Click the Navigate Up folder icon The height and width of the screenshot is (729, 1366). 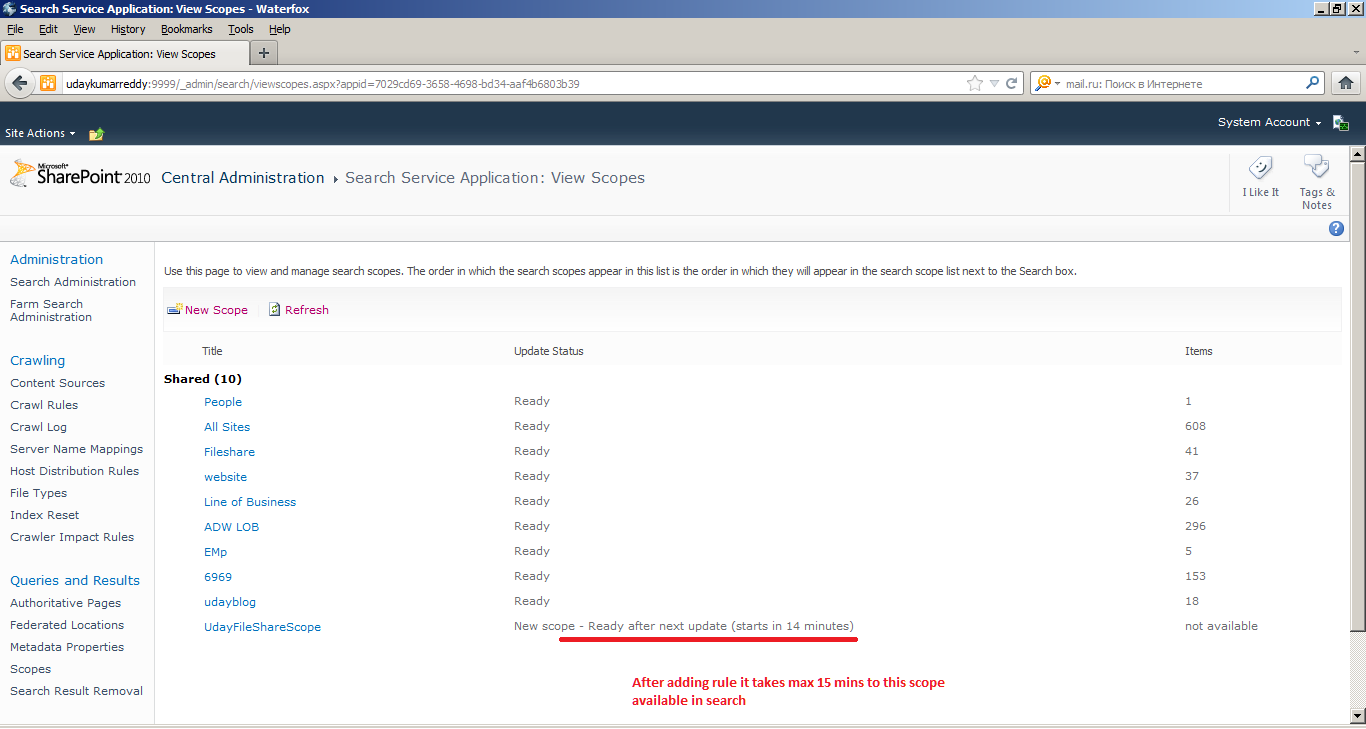96,133
